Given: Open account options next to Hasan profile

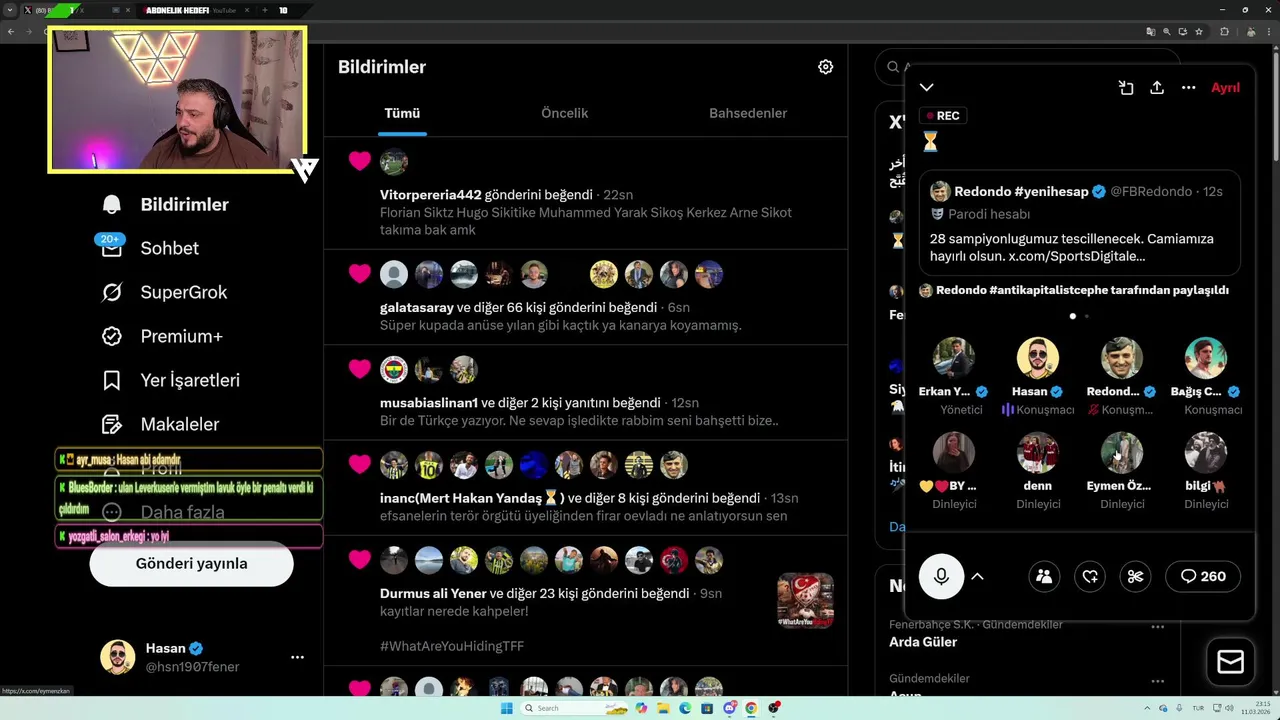Looking at the screenshot, I should click(x=297, y=657).
